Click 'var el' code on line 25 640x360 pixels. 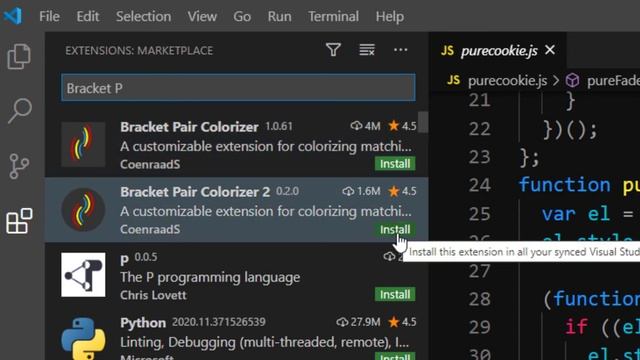pyautogui.click(x=576, y=213)
